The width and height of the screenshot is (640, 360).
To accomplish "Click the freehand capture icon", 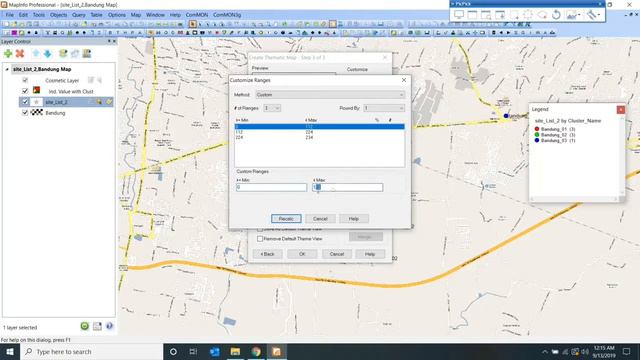I will point(542,15).
